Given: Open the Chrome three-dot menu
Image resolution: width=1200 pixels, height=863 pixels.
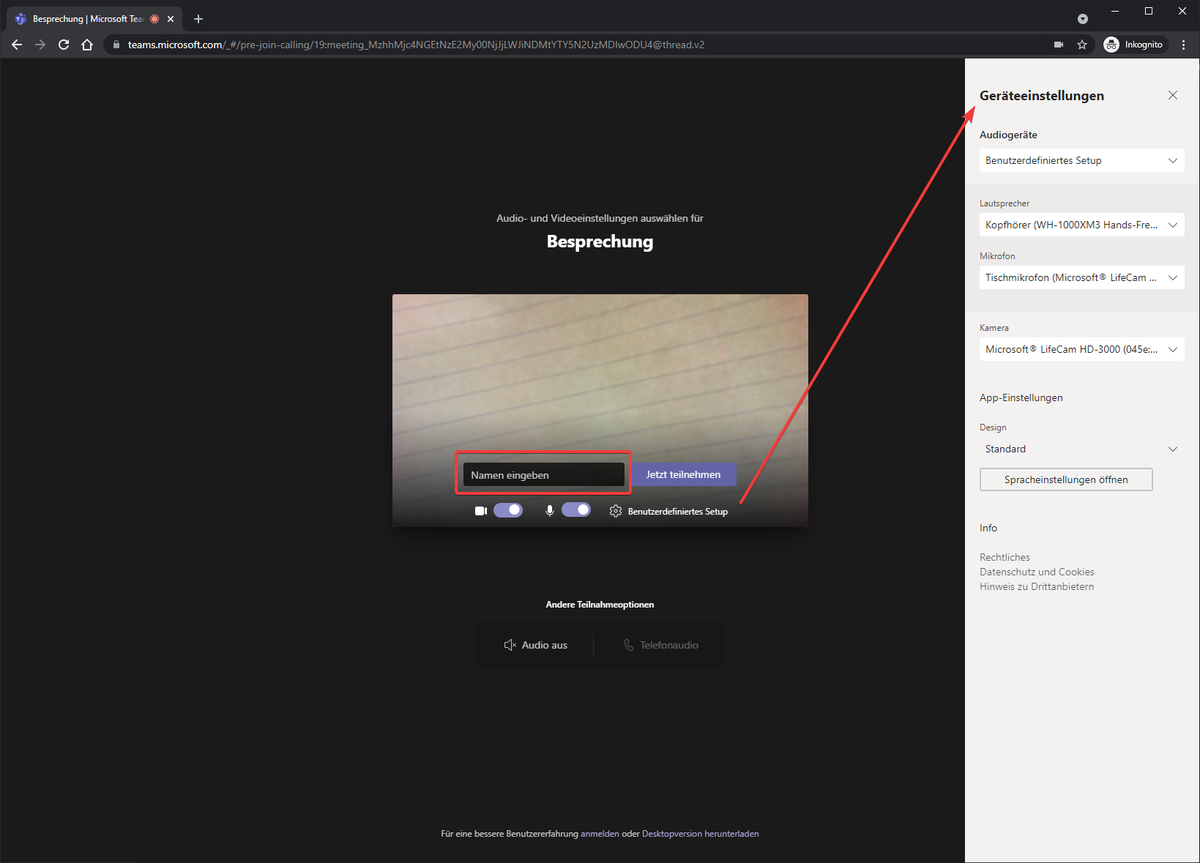Looking at the screenshot, I should (1184, 45).
